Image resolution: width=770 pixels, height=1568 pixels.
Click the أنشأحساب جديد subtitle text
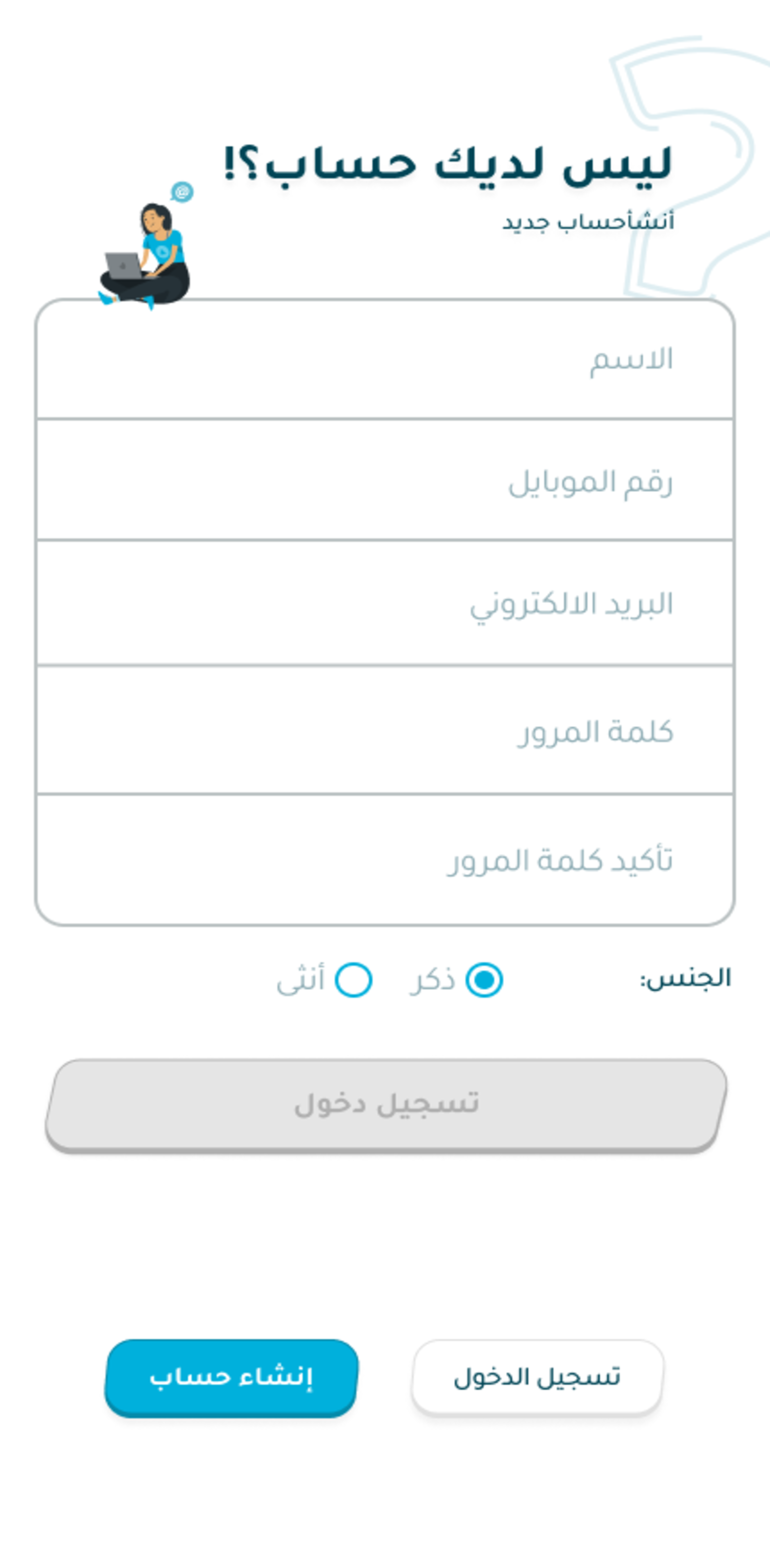[588, 221]
